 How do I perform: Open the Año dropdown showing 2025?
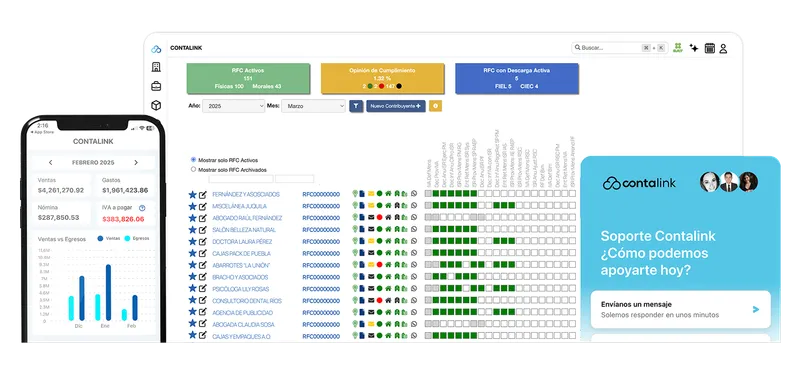point(234,106)
